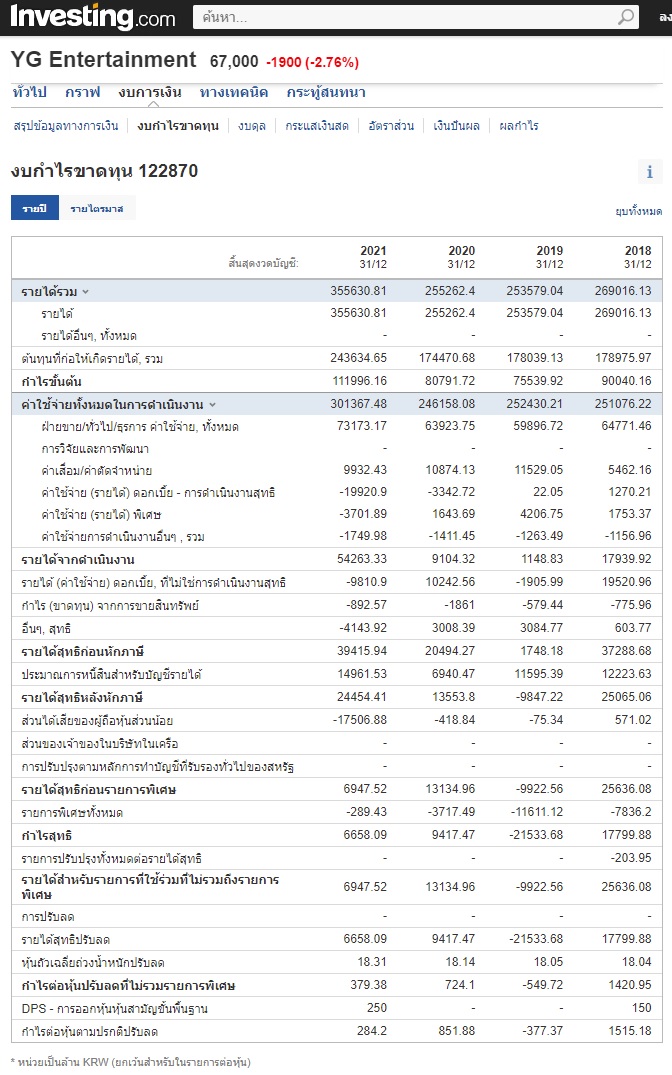Screen dimensions: 672x1075
Task: Open the ทั่วไป tab
Action: [x=29, y=92]
